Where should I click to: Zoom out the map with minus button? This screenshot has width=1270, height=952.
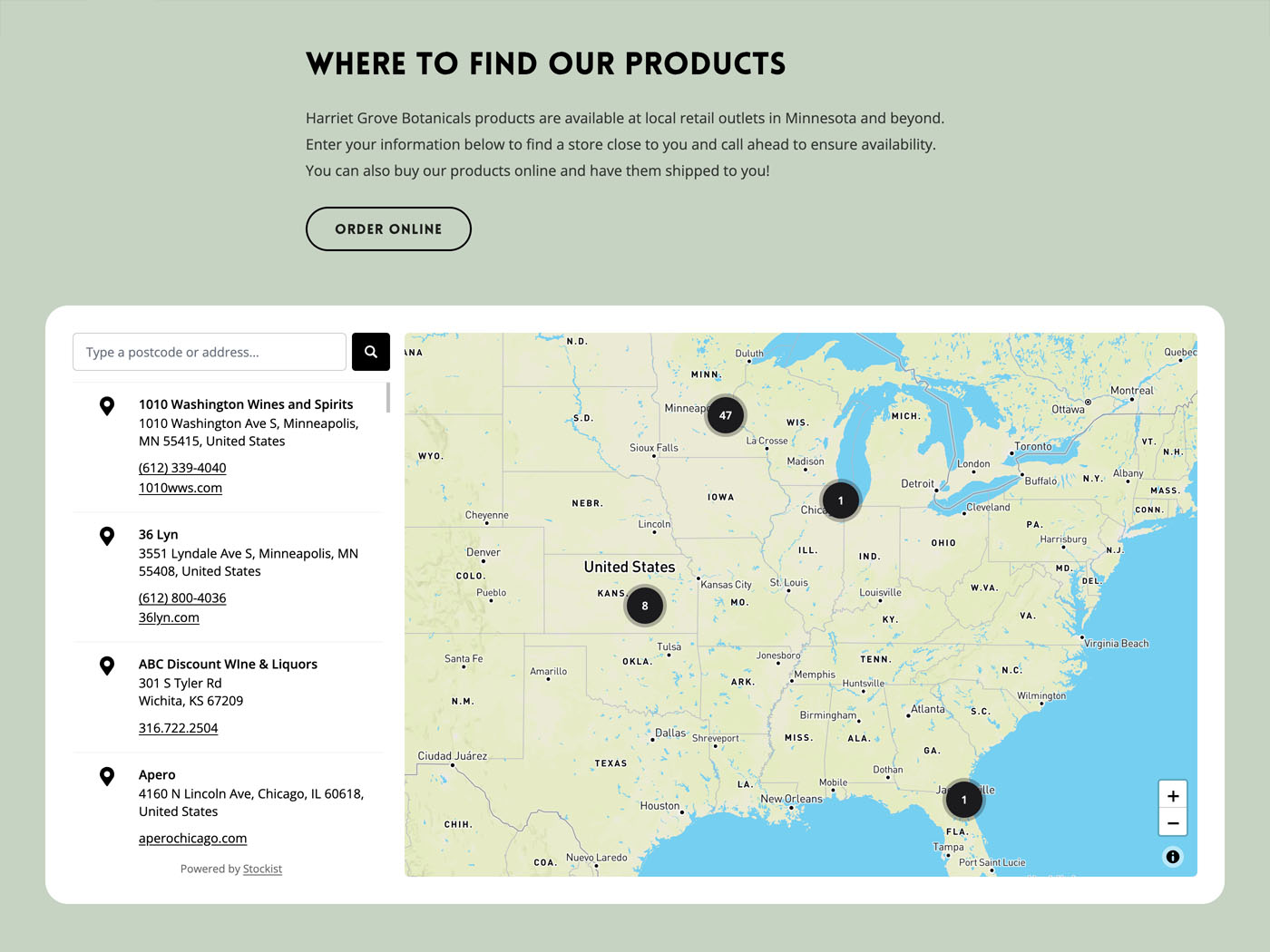click(1173, 822)
